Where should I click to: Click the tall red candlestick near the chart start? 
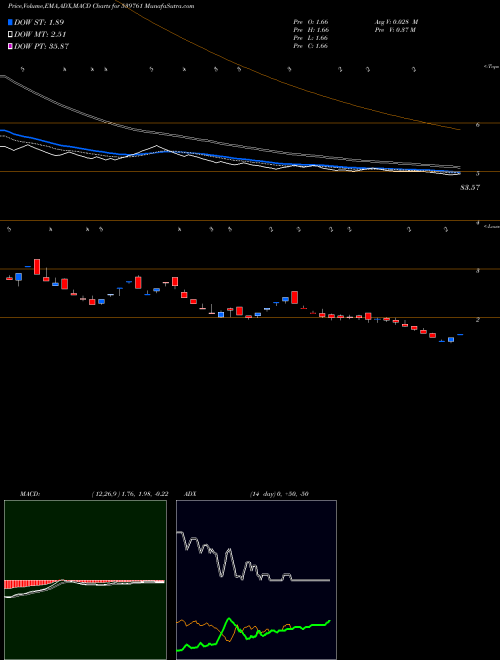coord(37,267)
